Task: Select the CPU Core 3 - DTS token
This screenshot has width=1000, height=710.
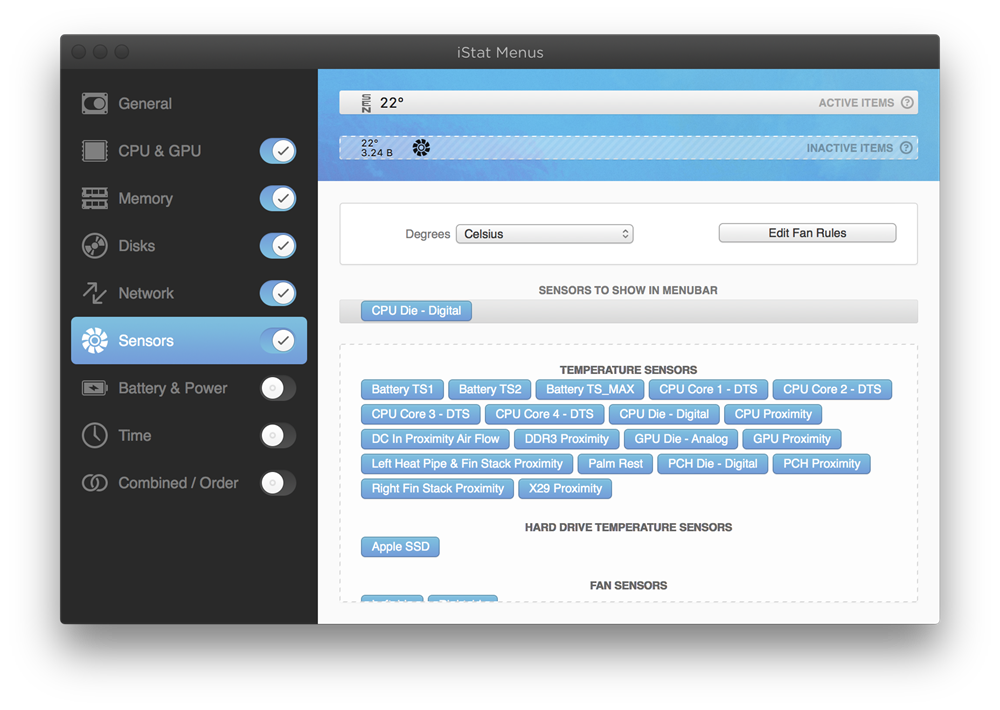Action: click(x=421, y=414)
